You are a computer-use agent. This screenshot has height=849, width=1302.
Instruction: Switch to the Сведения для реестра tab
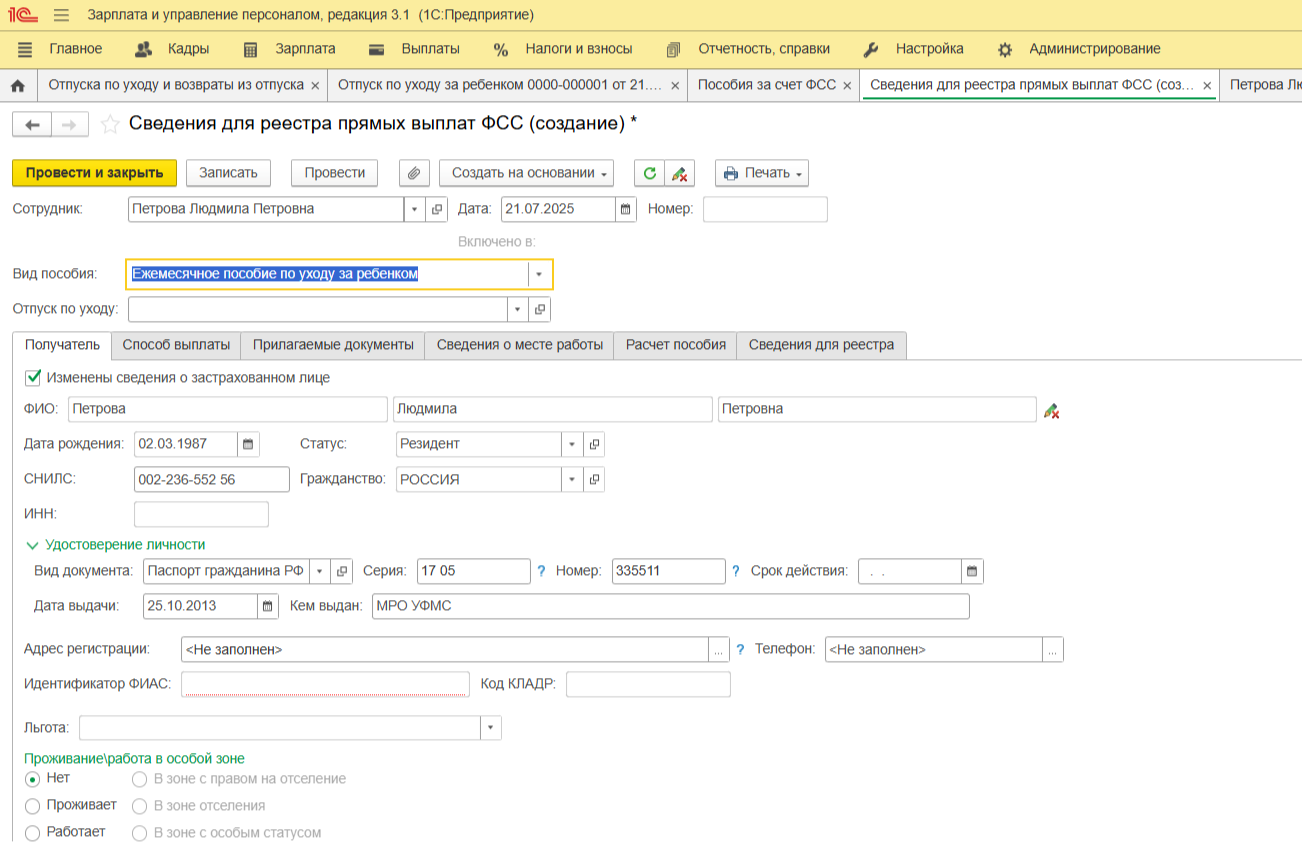821,345
